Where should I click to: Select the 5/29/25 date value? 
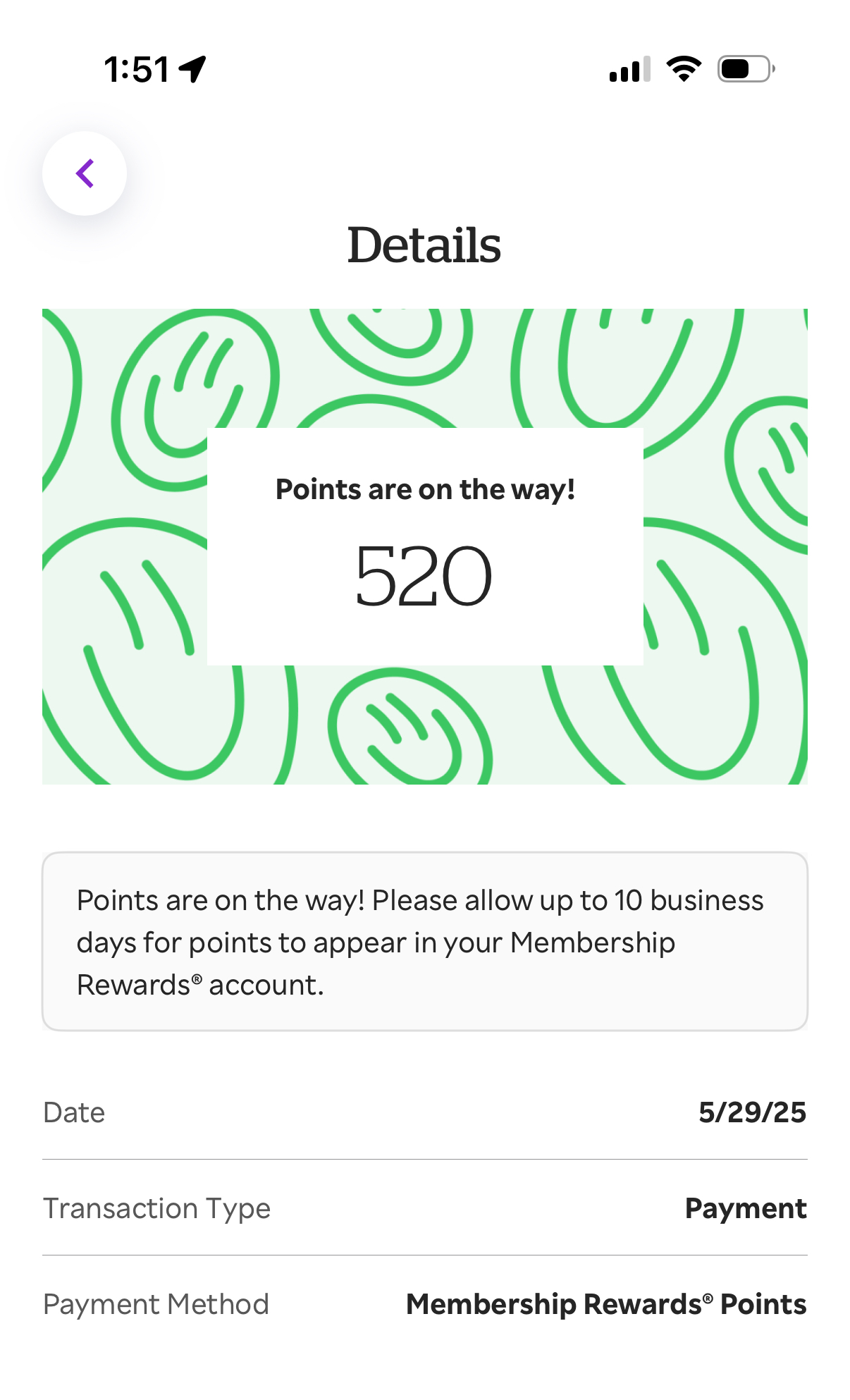(752, 1112)
